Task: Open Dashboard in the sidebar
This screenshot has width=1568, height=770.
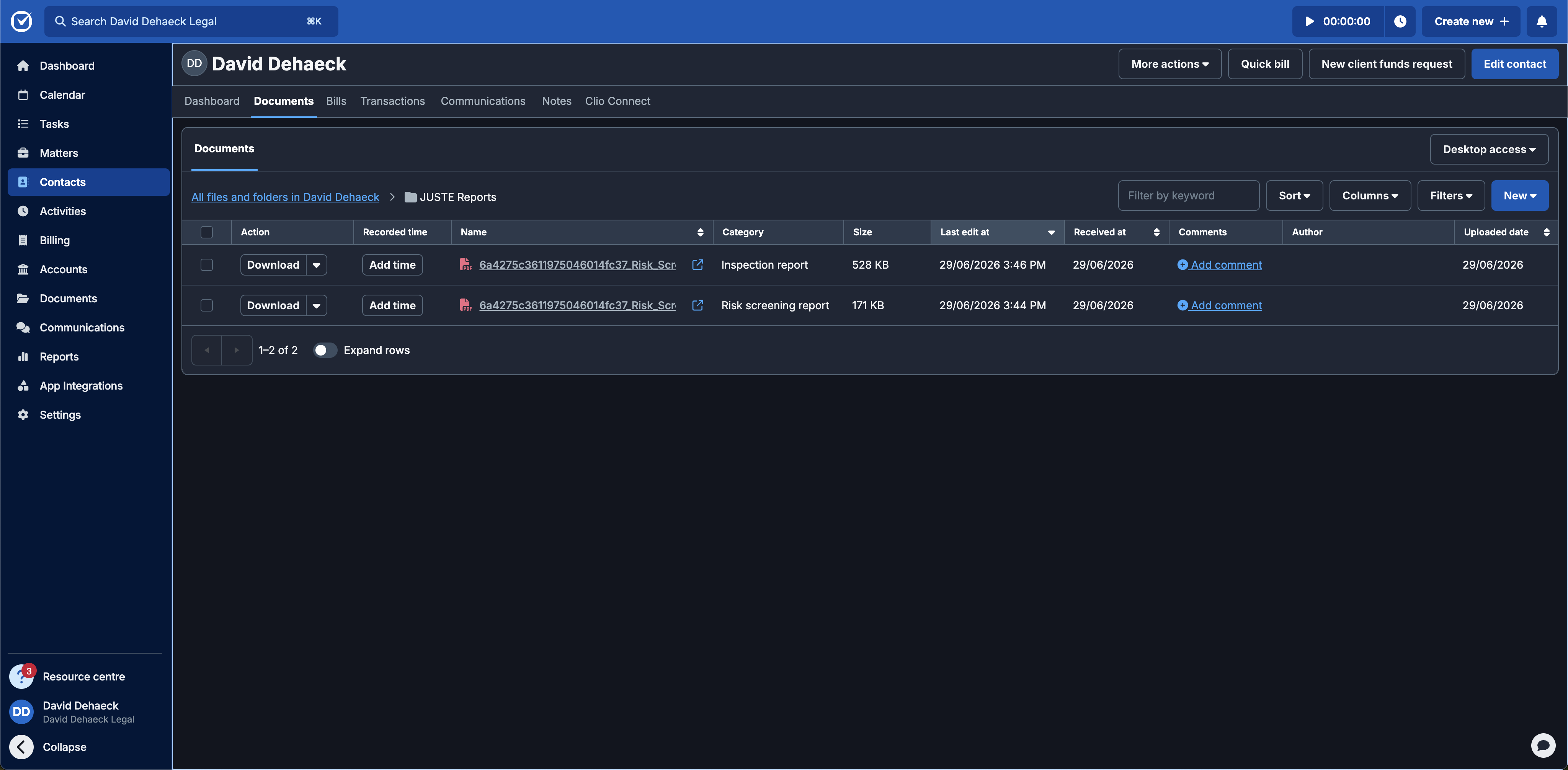Action: [x=88, y=66]
